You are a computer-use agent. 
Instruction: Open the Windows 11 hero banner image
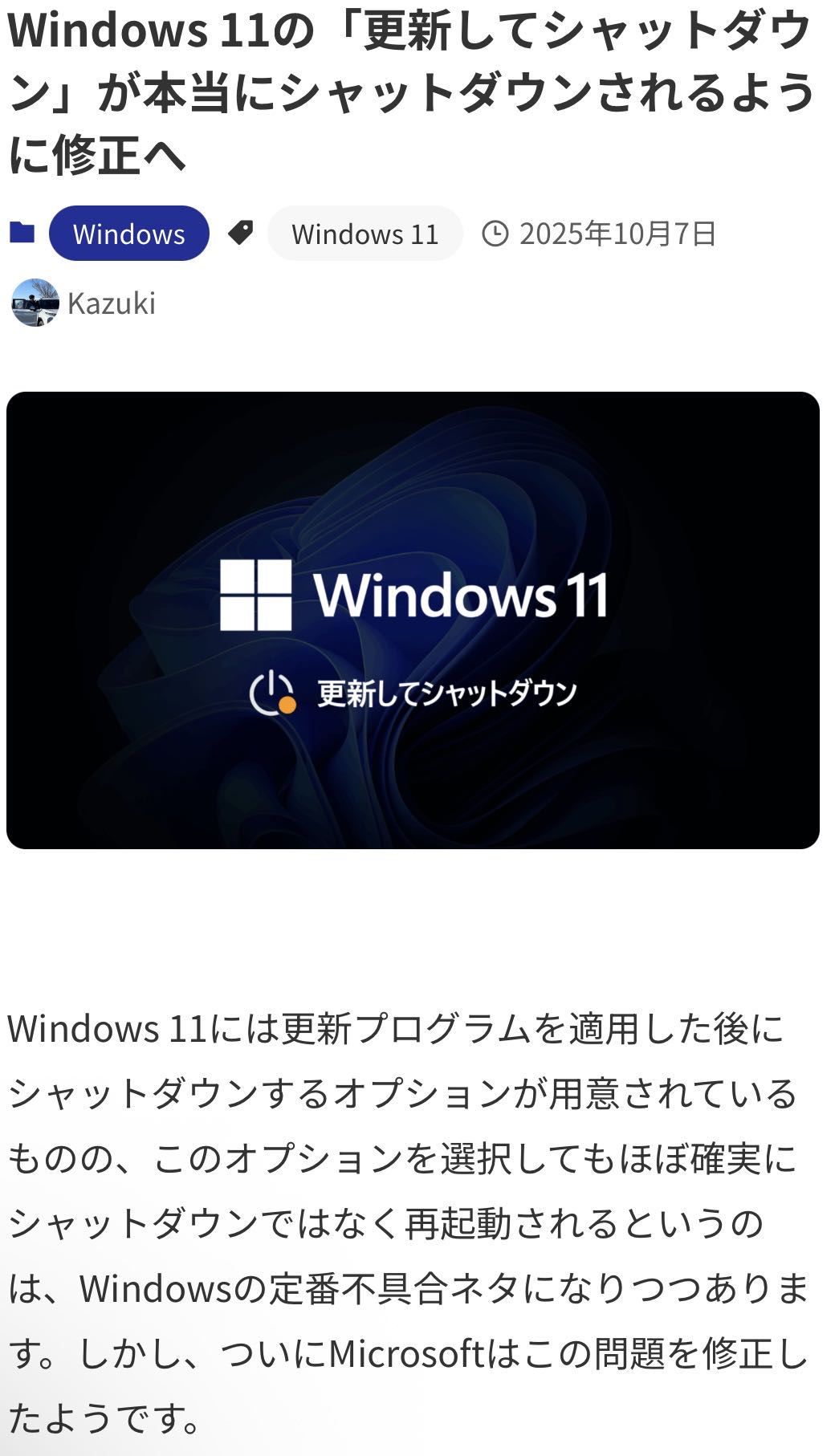click(x=413, y=620)
